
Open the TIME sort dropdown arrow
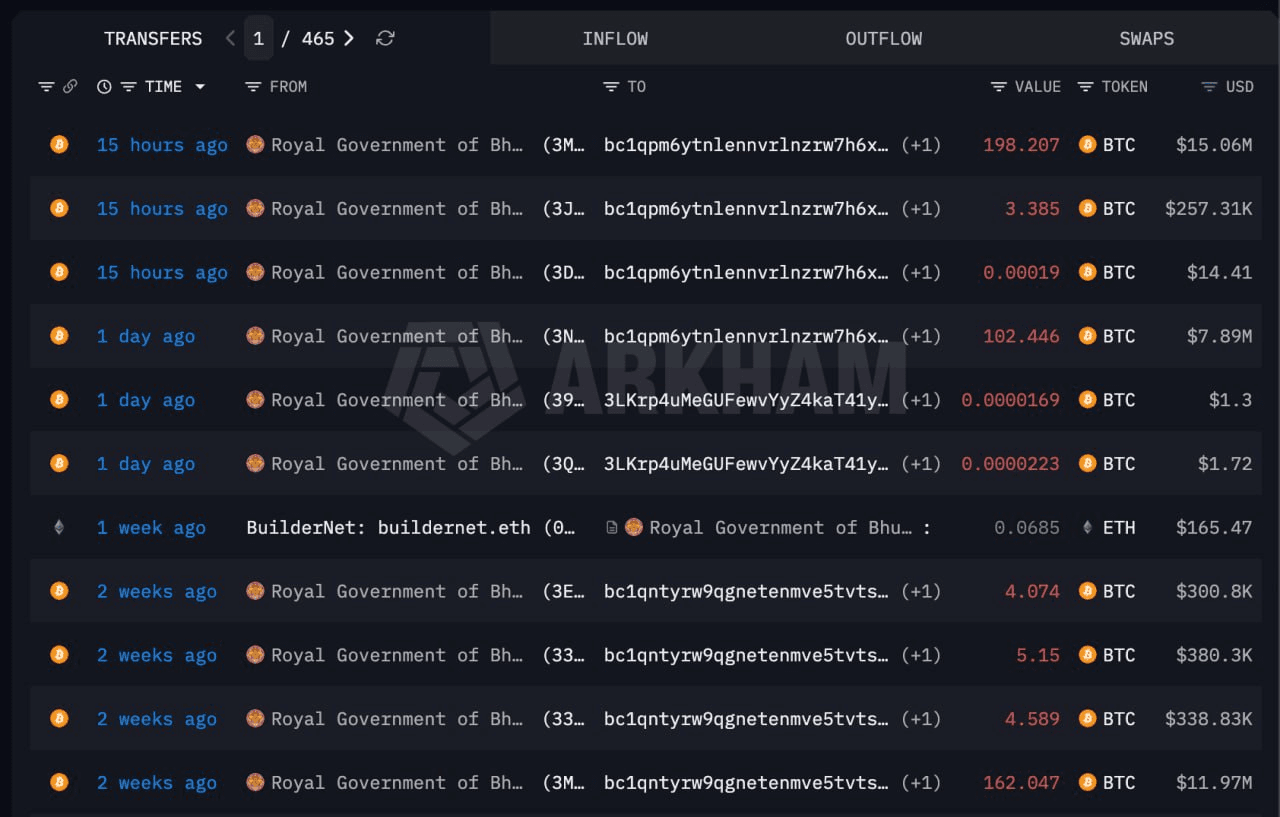coord(200,87)
